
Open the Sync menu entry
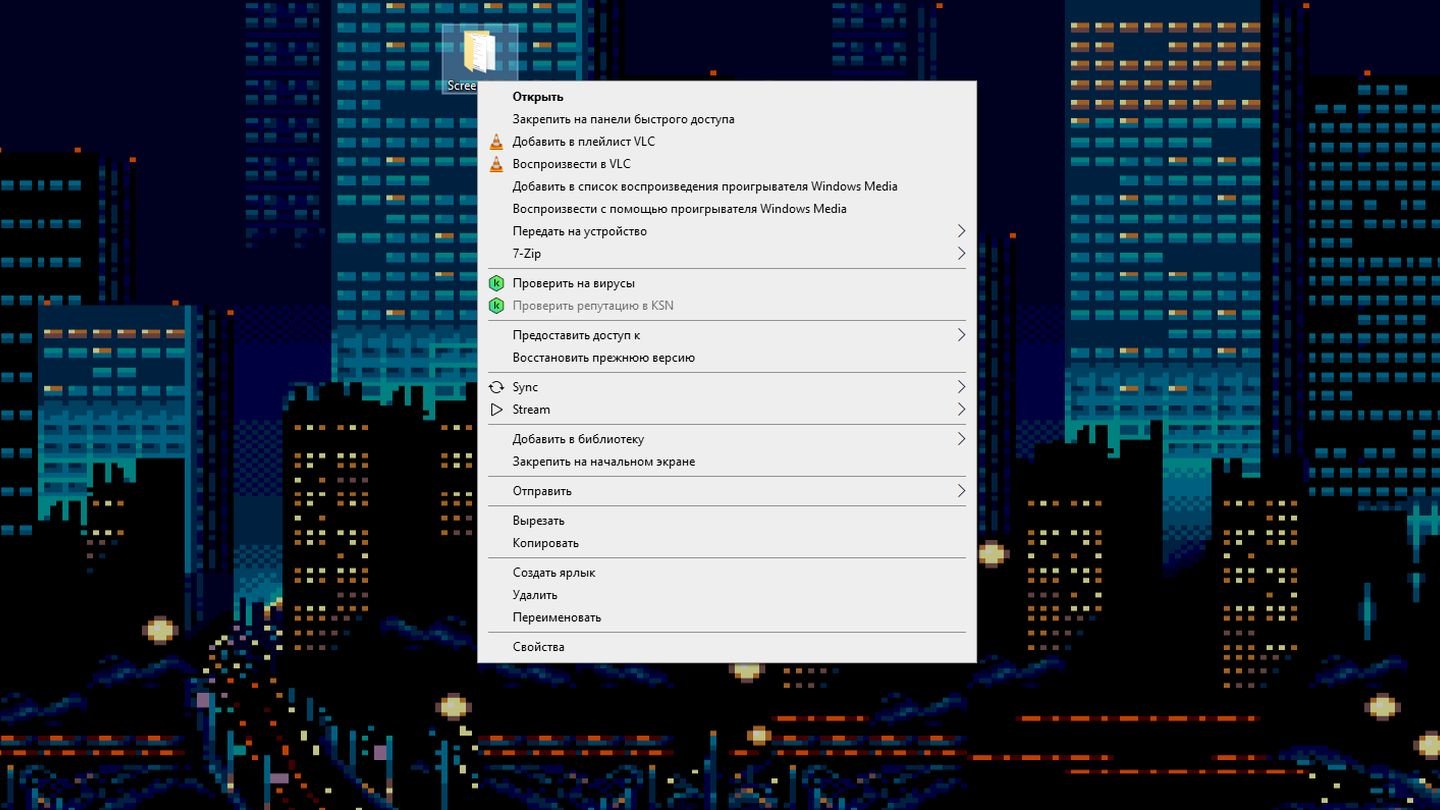point(727,387)
